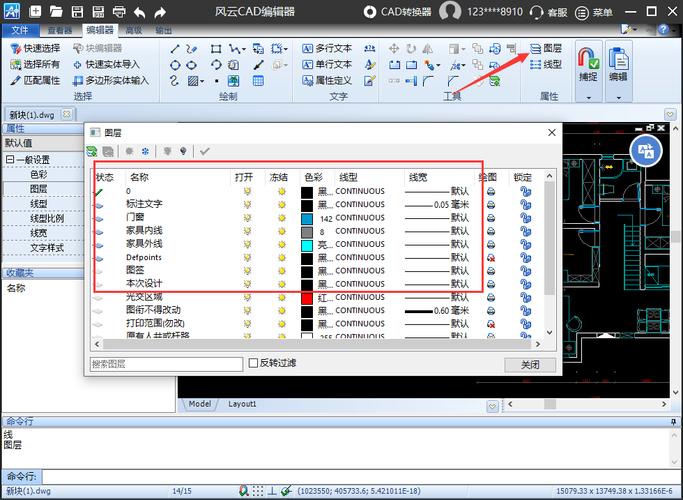Redo the action with the redo arrow
Screen dimensions: 683x500
tap(160, 12)
